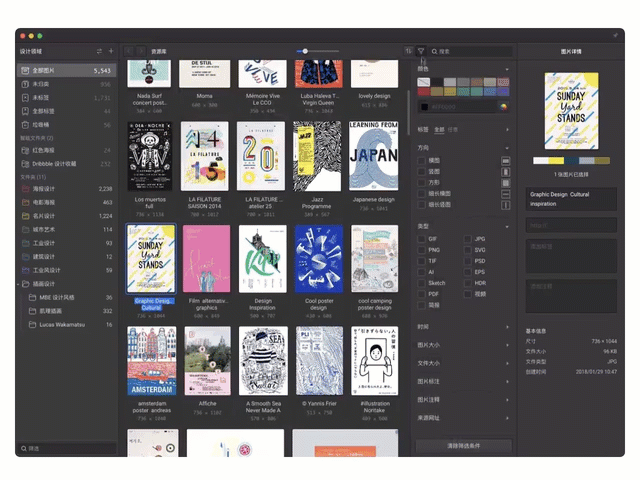Click the pin icon at top right
Screen dimensions: 640x480
pyautogui.click(x=616, y=36)
